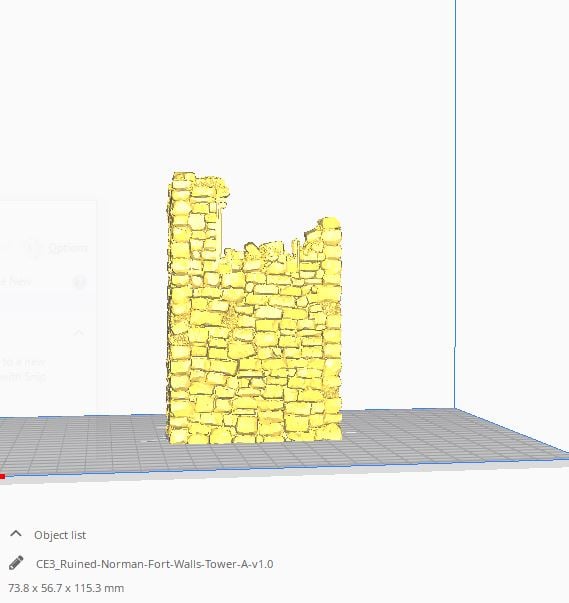Collapse the Object list chevron

click(x=16, y=534)
